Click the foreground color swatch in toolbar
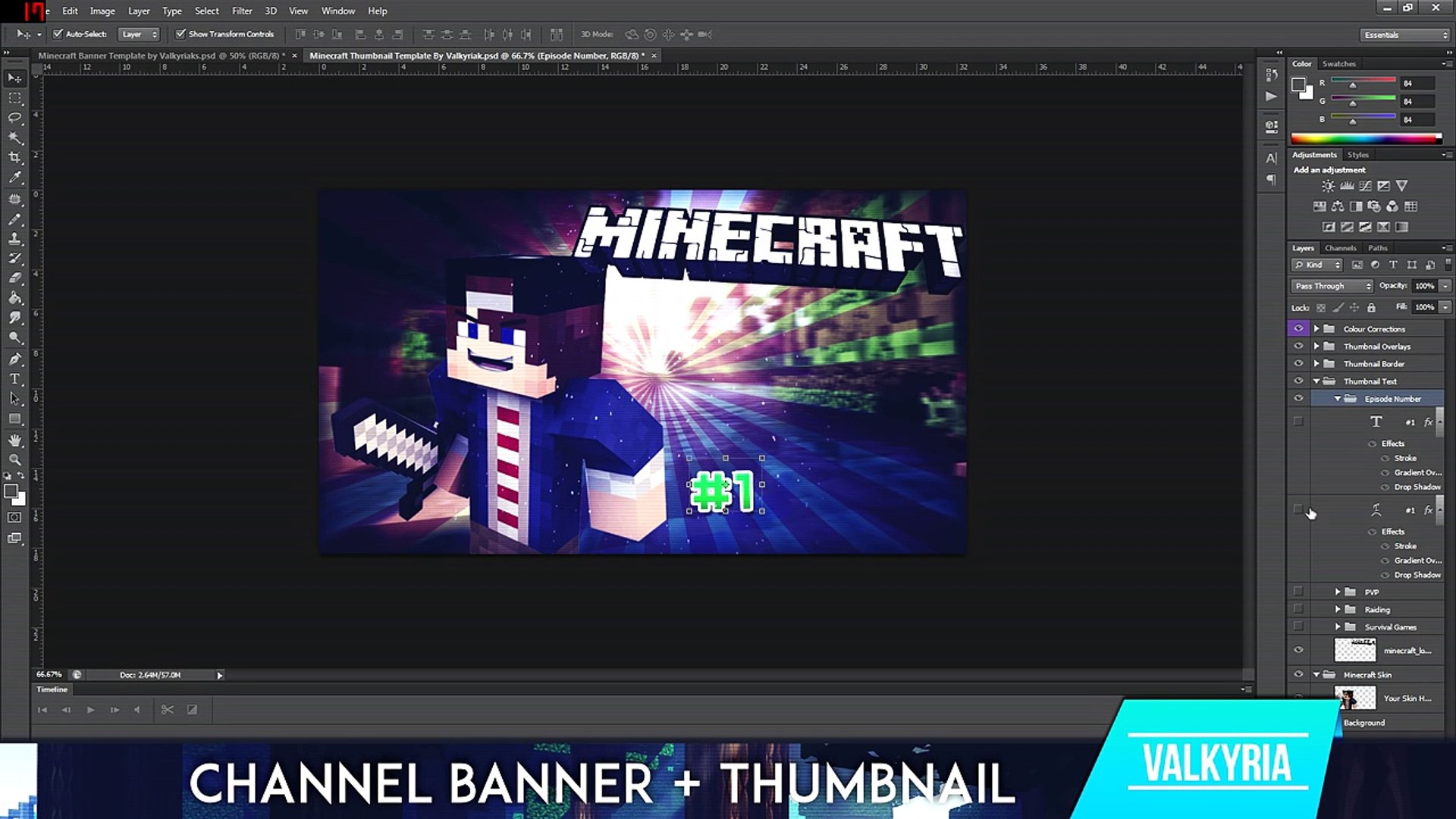The height and width of the screenshot is (819, 1456). pyautogui.click(x=11, y=491)
